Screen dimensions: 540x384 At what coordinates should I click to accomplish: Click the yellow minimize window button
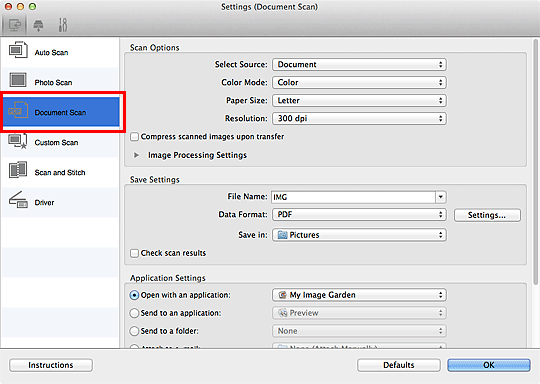click(x=20, y=7)
